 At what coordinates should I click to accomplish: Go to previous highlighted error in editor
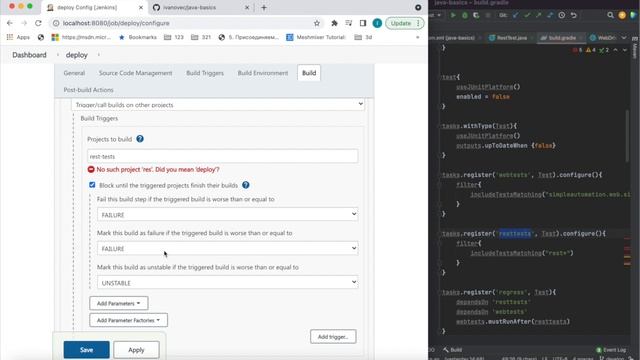(616, 50)
